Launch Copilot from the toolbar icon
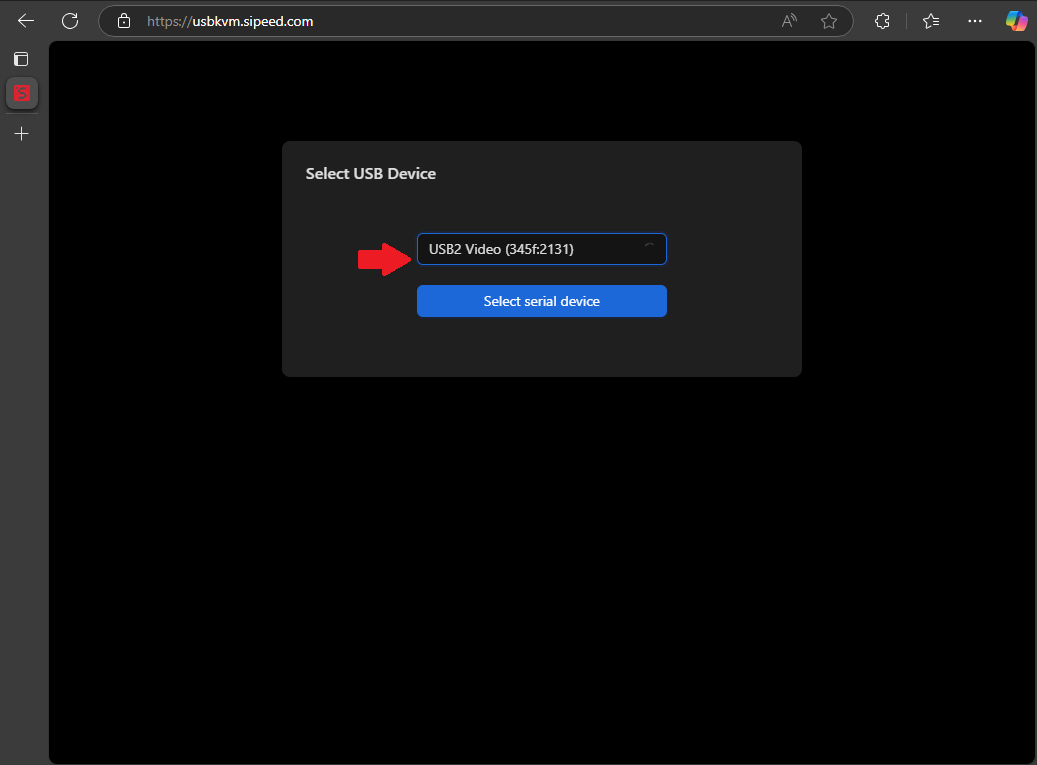Image resolution: width=1037 pixels, height=765 pixels. pos(1016,21)
